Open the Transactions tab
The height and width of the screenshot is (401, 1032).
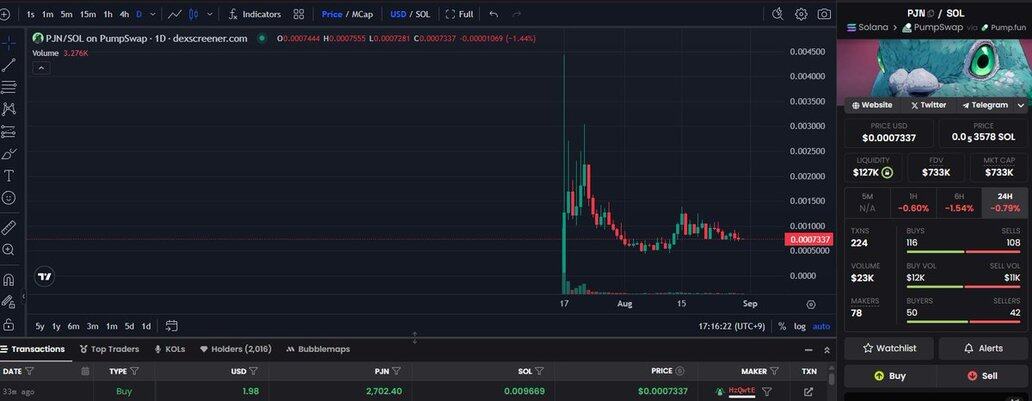[x=33, y=349]
